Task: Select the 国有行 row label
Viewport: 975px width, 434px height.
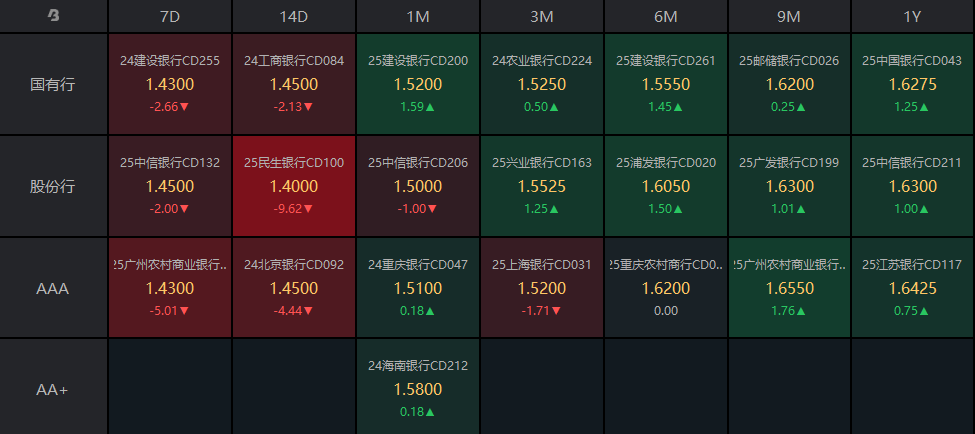Action: 54,85
